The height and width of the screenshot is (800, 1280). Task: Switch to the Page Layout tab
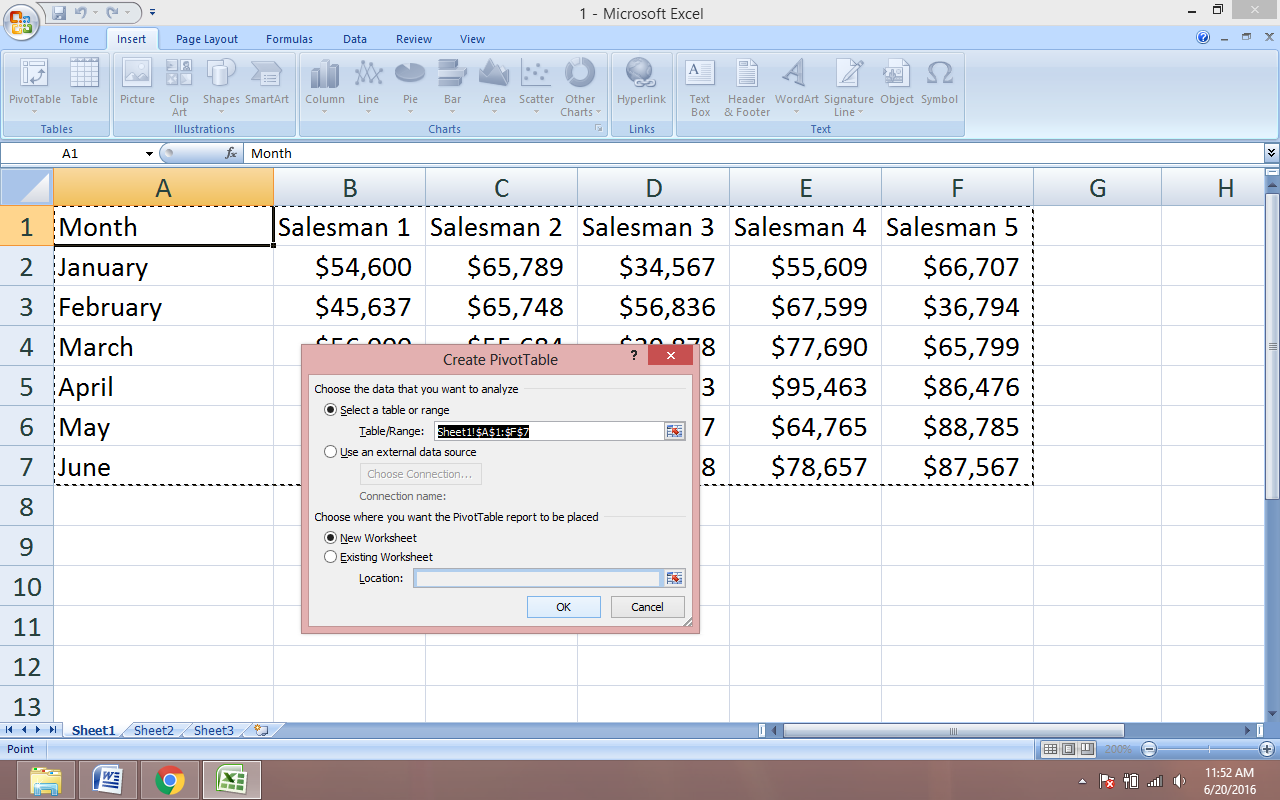click(207, 39)
